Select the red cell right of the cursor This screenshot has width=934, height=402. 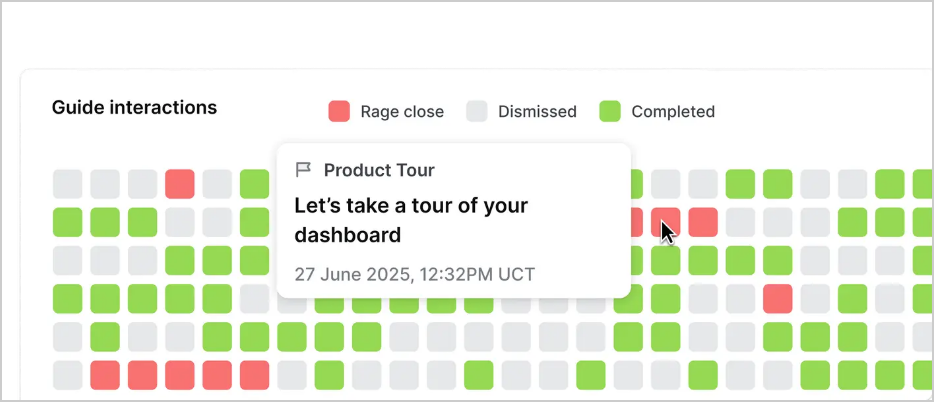coord(703,222)
